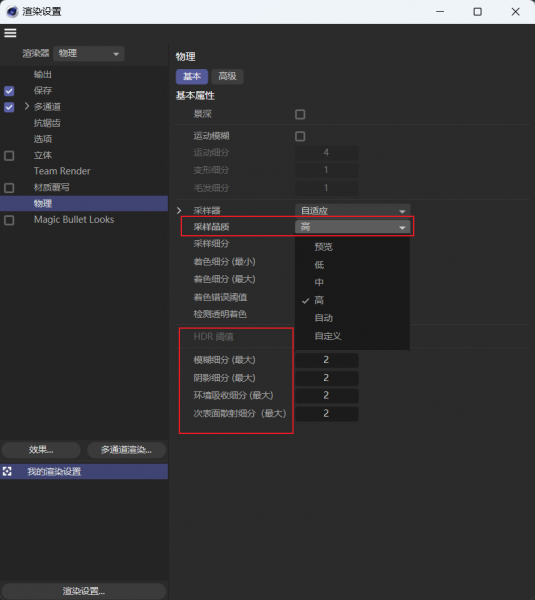
Task: Minimize the 渲染设置 window
Action: 440,12
